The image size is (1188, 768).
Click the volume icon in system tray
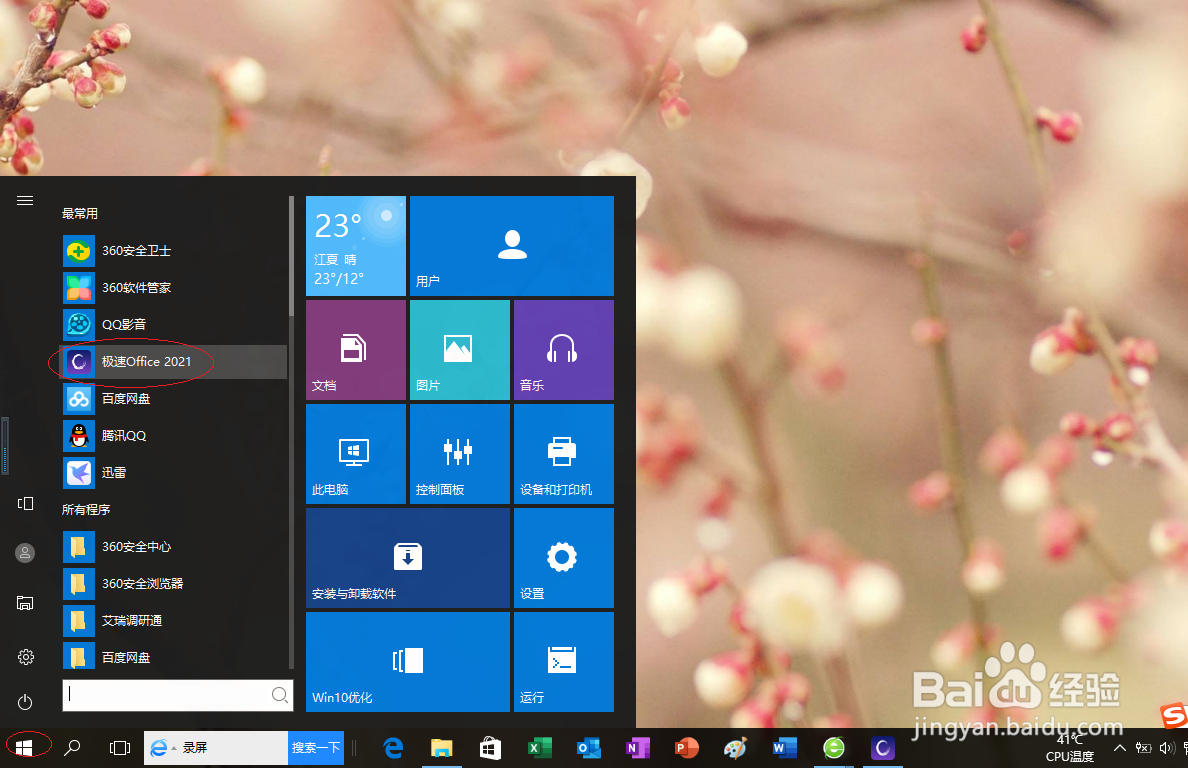pyautogui.click(x=1166, y=748)
